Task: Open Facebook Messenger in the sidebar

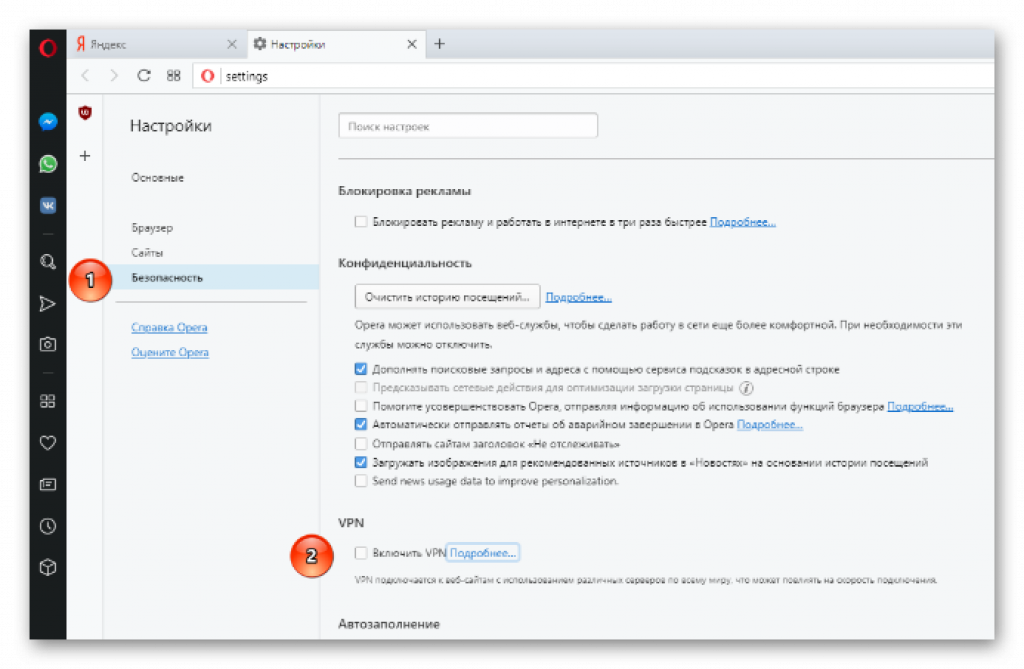Action: (47, 121)
